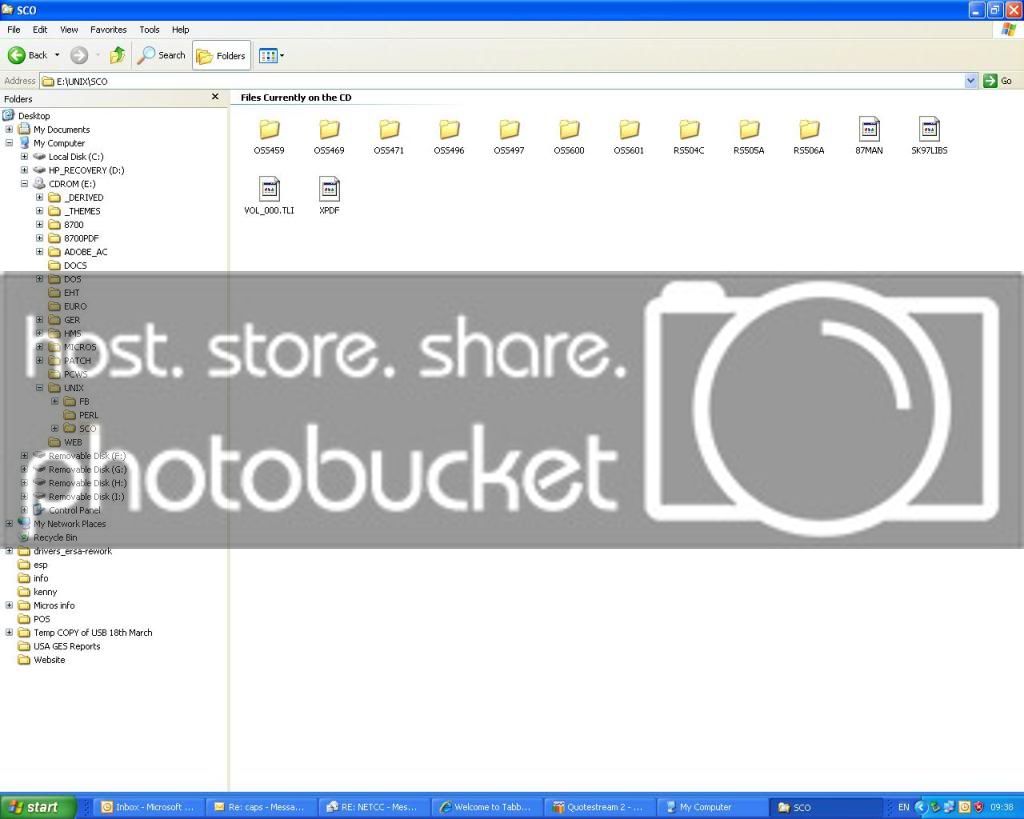
Task: Open the address bar dropdown
Action: [x=971, y=81]
